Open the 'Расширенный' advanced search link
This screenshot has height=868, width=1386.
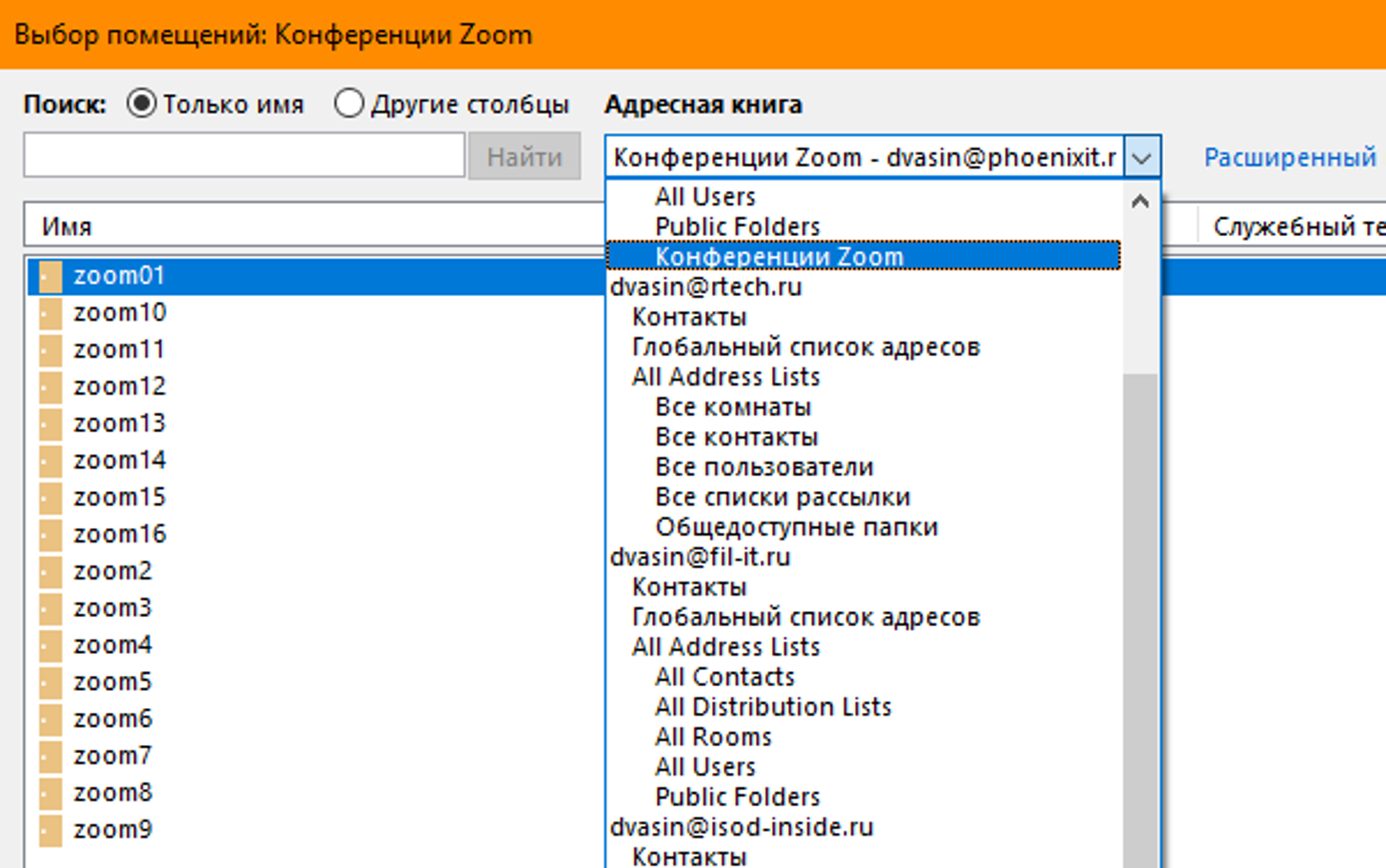(1290, 157)
